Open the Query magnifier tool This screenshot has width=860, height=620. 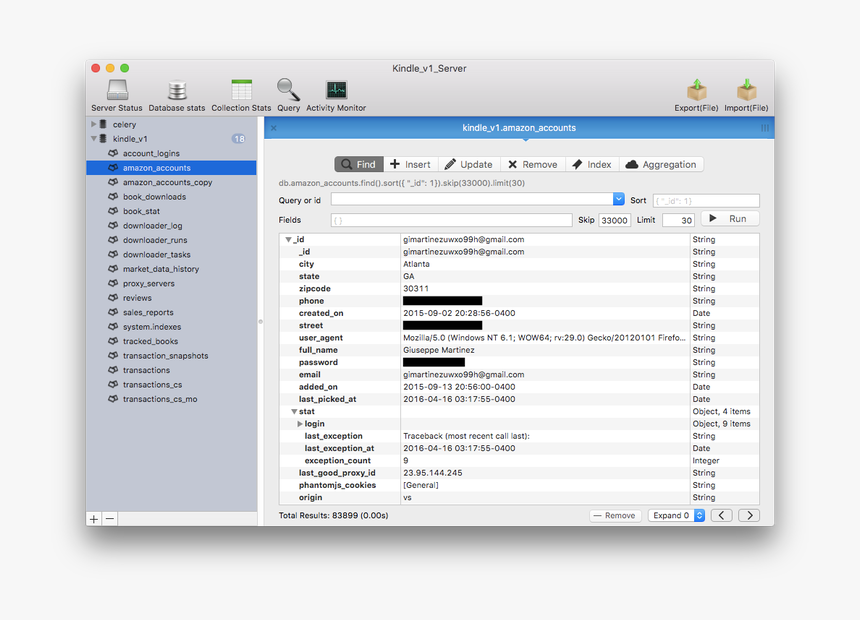tap(288, 89)
